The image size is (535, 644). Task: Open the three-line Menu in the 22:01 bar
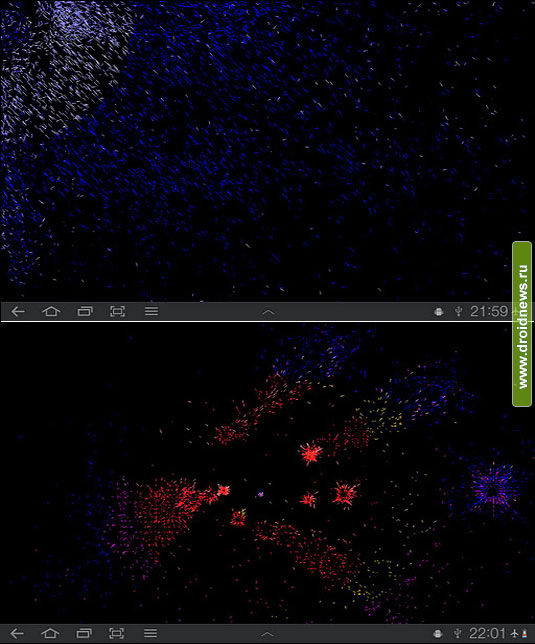tap(150, 632)
